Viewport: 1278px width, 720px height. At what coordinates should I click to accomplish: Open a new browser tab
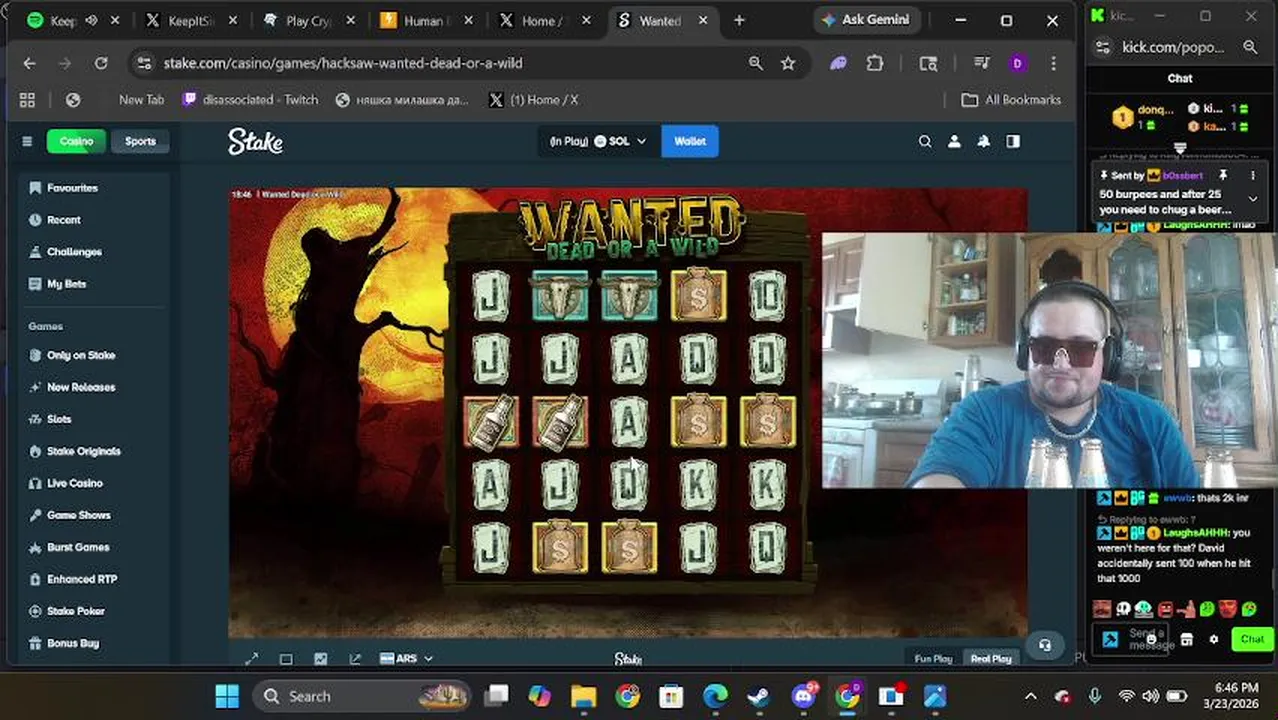click(739, 20)
